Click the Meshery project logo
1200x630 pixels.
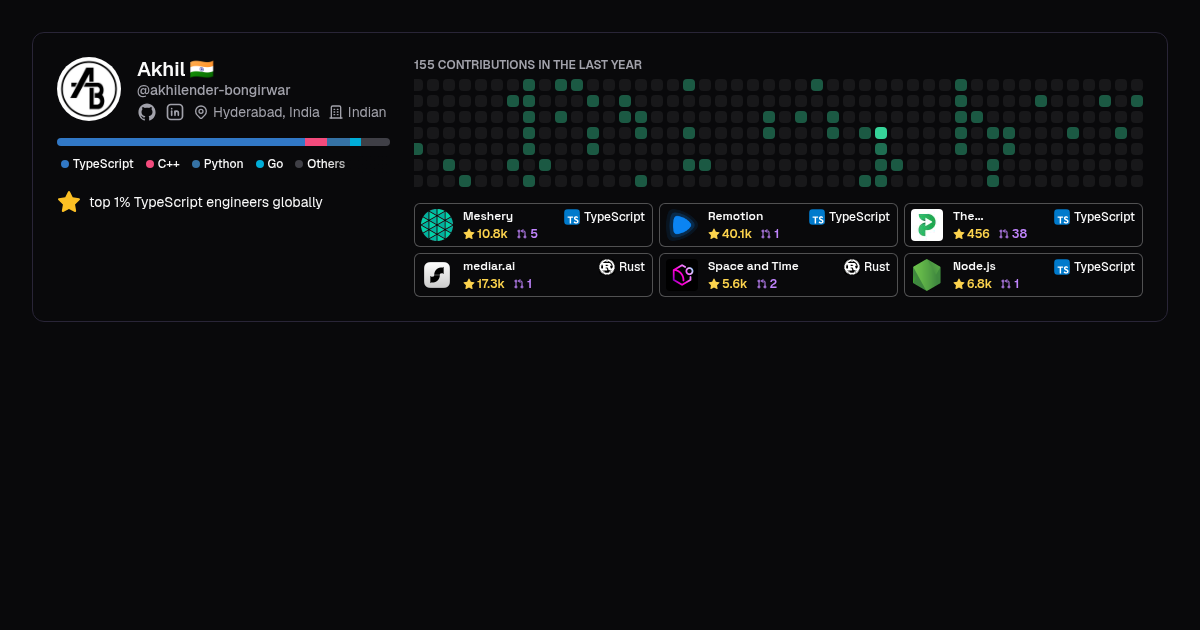tap(437, 225)
